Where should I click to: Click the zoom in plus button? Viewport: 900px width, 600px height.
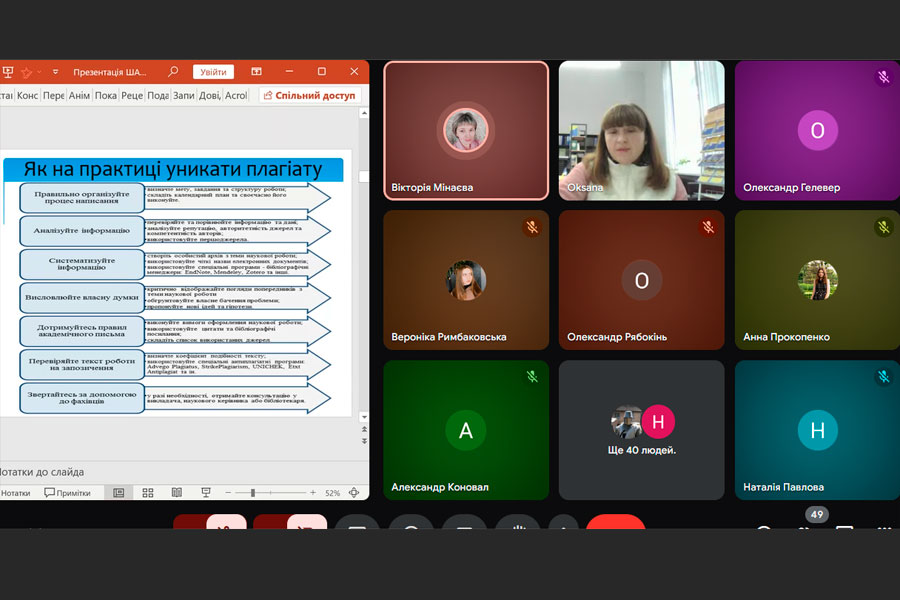313,493
